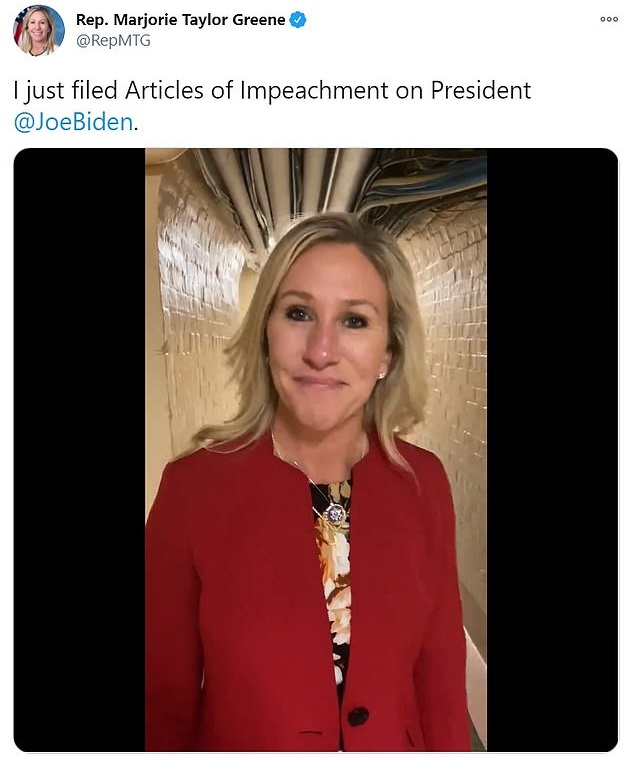
Task: Click the right black letterbox area of video
Action: click(x=552, y=449)
